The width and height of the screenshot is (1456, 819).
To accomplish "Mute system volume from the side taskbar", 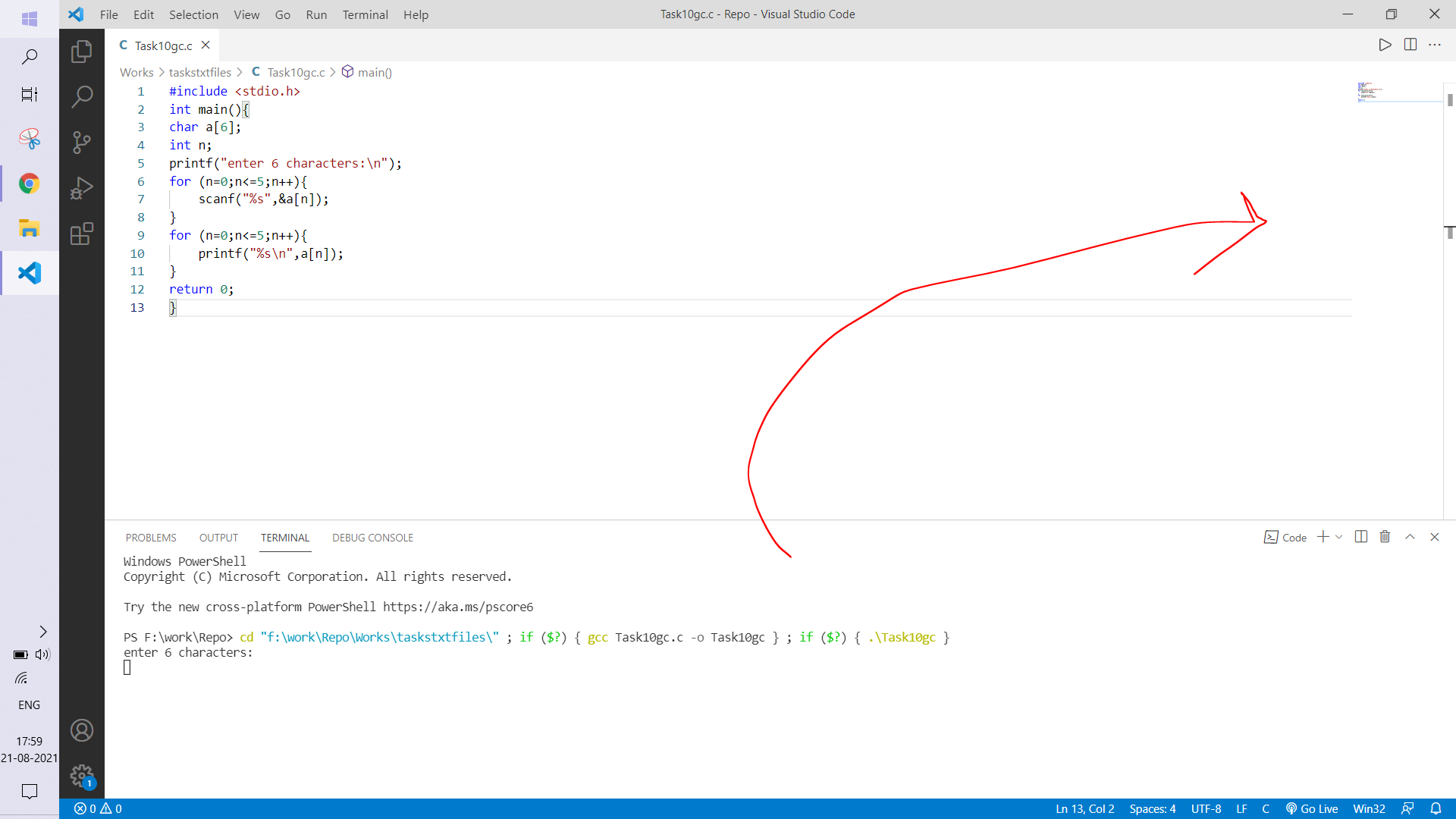I will (x=43, y=654).
